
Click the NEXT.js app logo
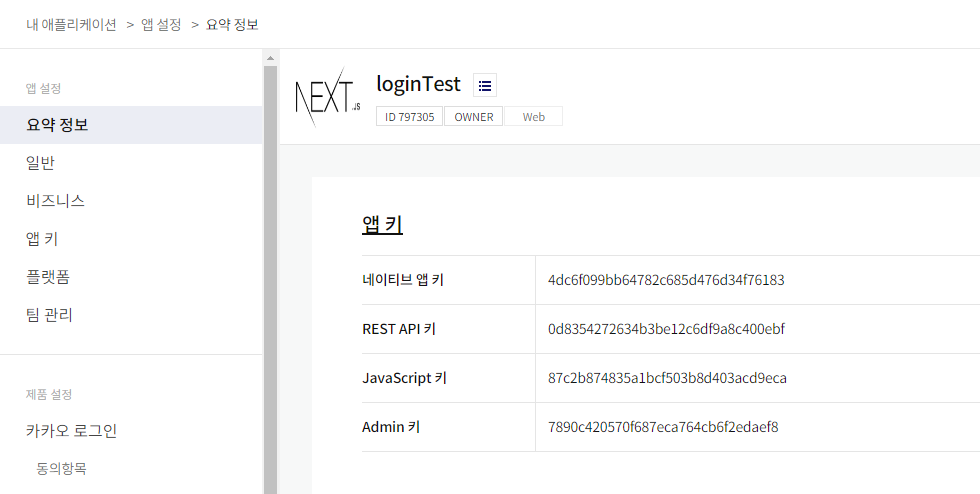[x=328, y=97]
